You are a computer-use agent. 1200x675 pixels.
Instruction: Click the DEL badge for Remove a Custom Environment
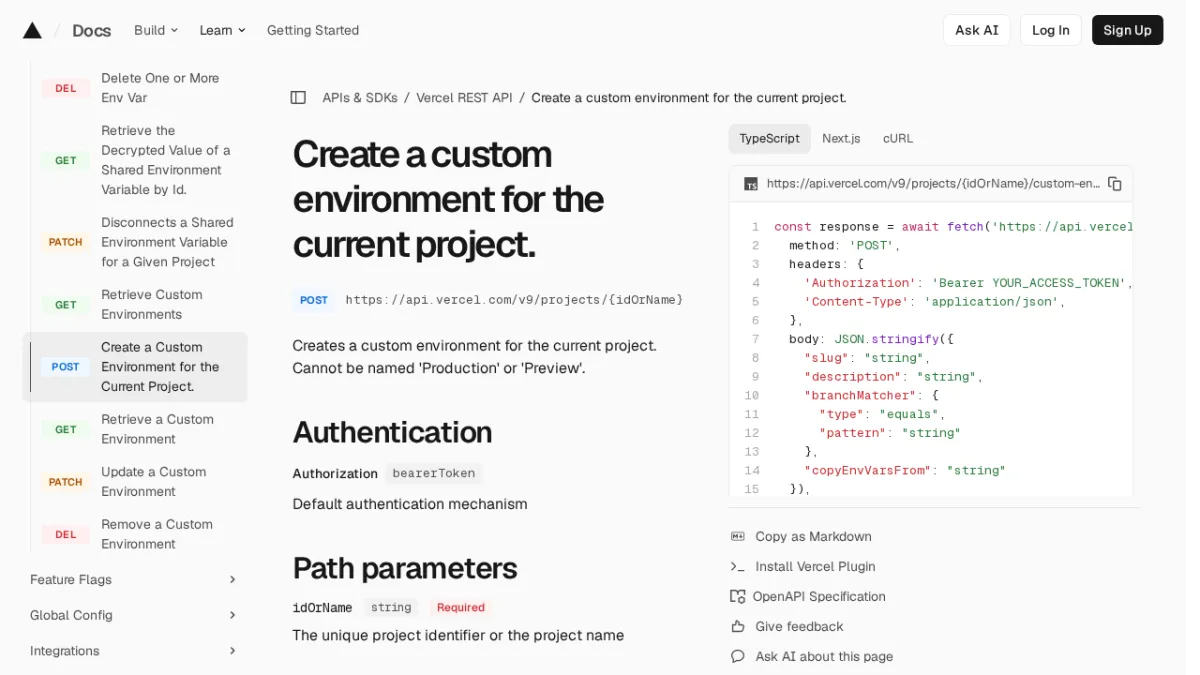pos(66,535)
